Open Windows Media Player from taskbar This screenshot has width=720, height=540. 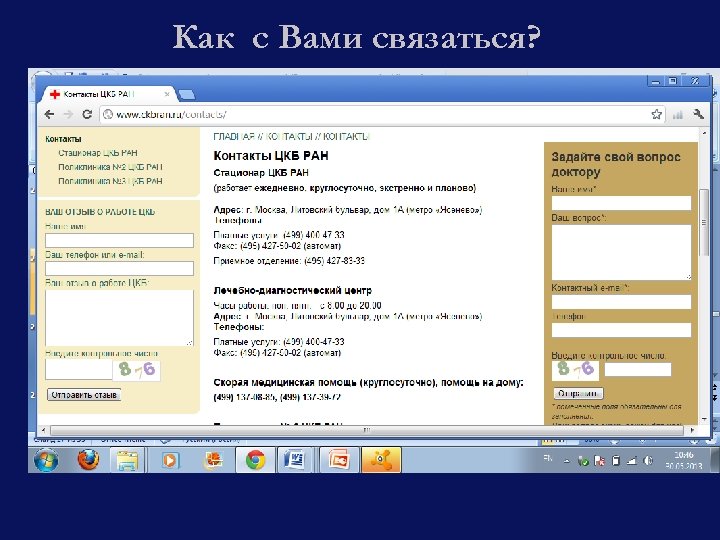[169, 460]
